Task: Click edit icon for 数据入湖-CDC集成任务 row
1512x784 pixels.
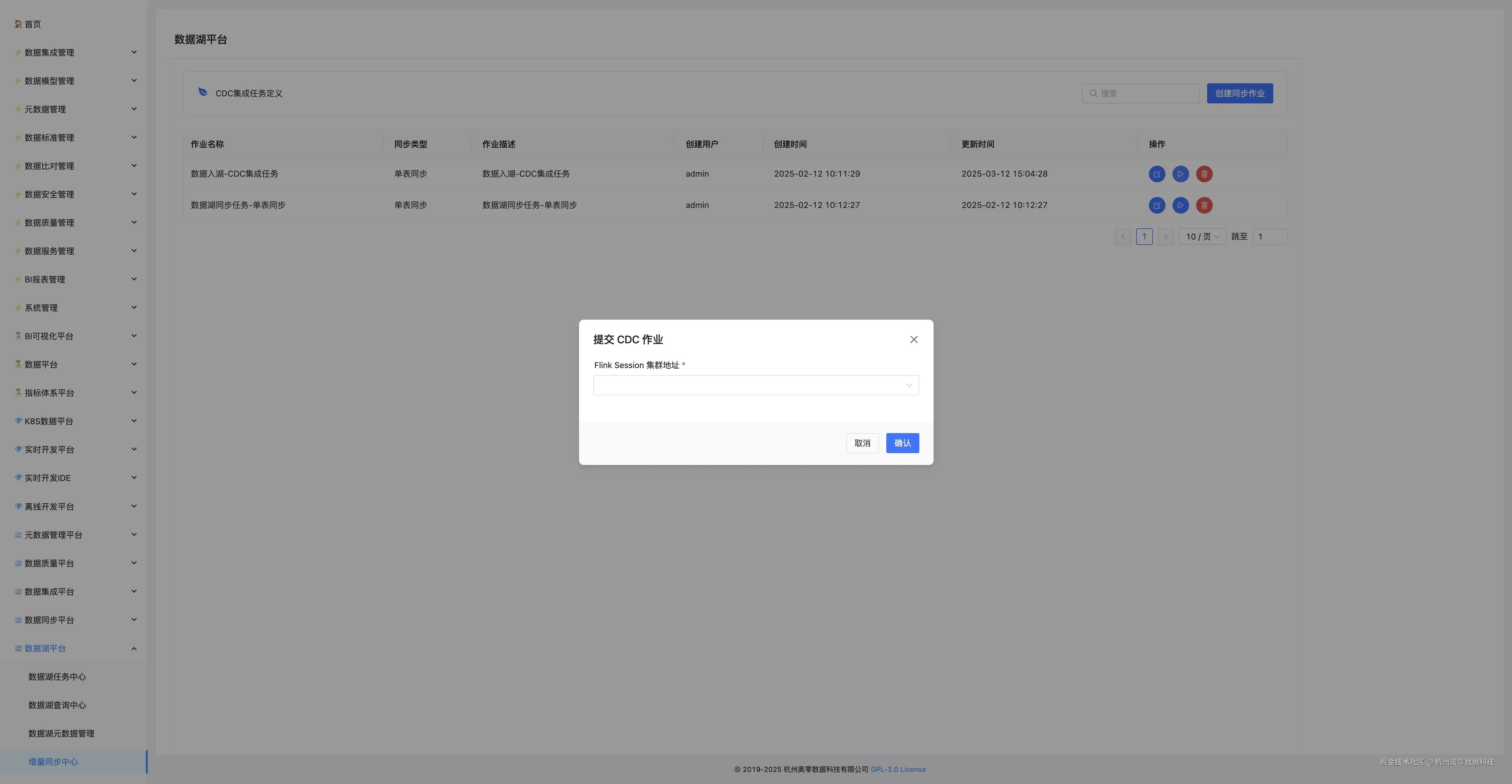Action: [1156, 174]
